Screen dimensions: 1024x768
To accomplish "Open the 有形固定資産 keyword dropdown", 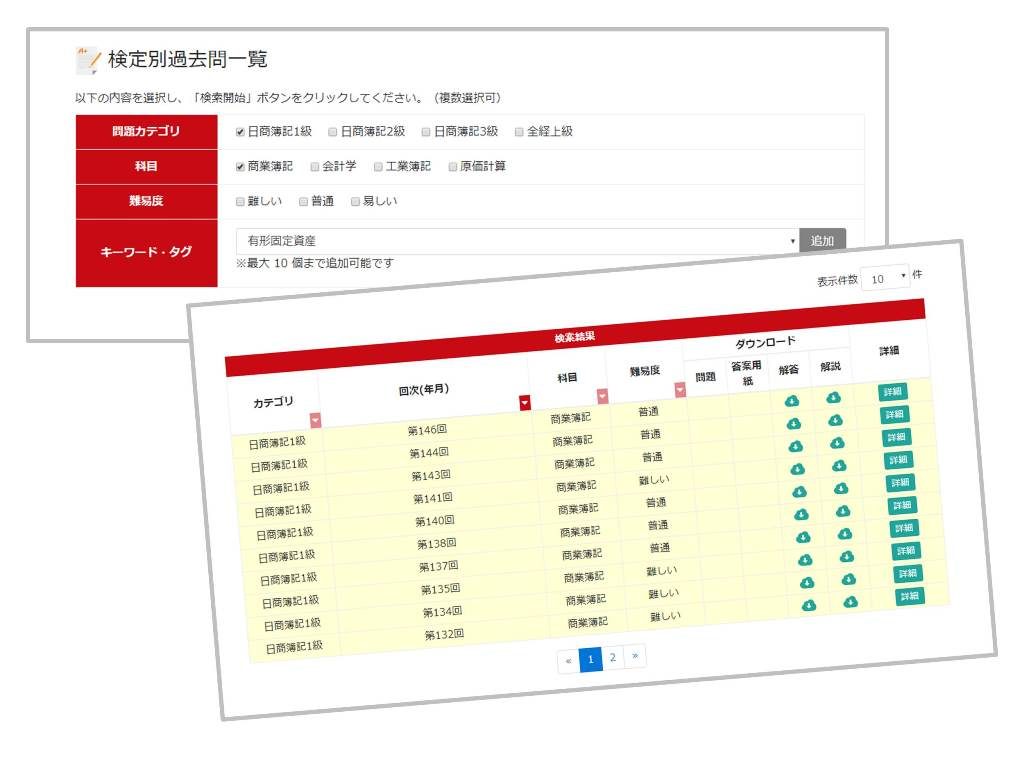I will 517,241.
